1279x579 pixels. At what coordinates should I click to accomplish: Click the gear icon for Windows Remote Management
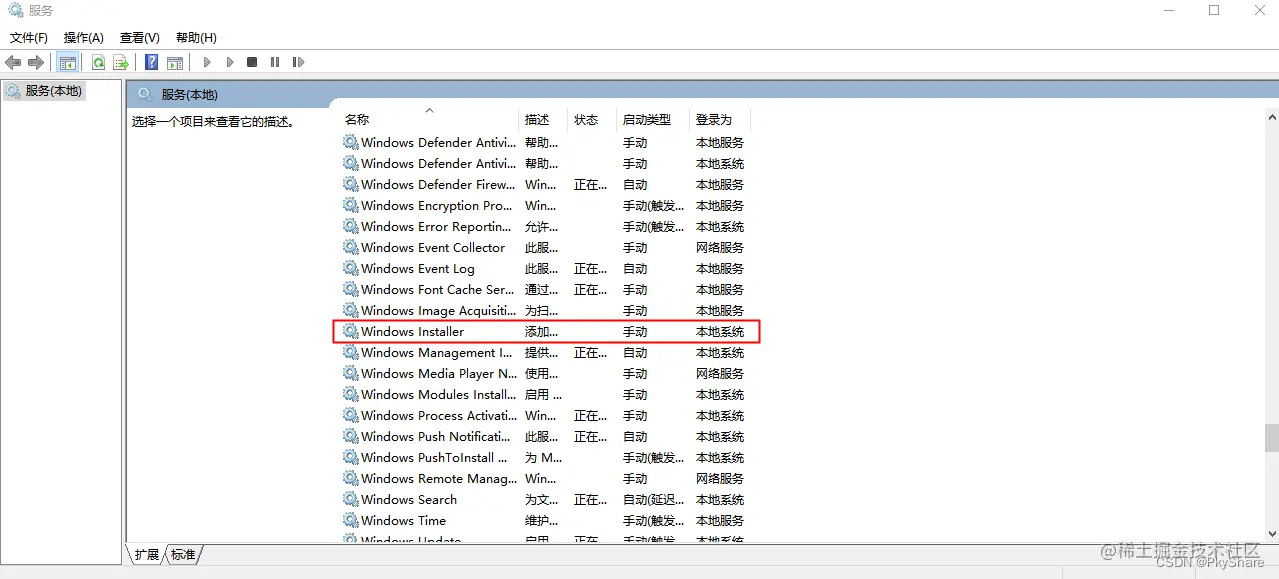click(x=350, y=478)
